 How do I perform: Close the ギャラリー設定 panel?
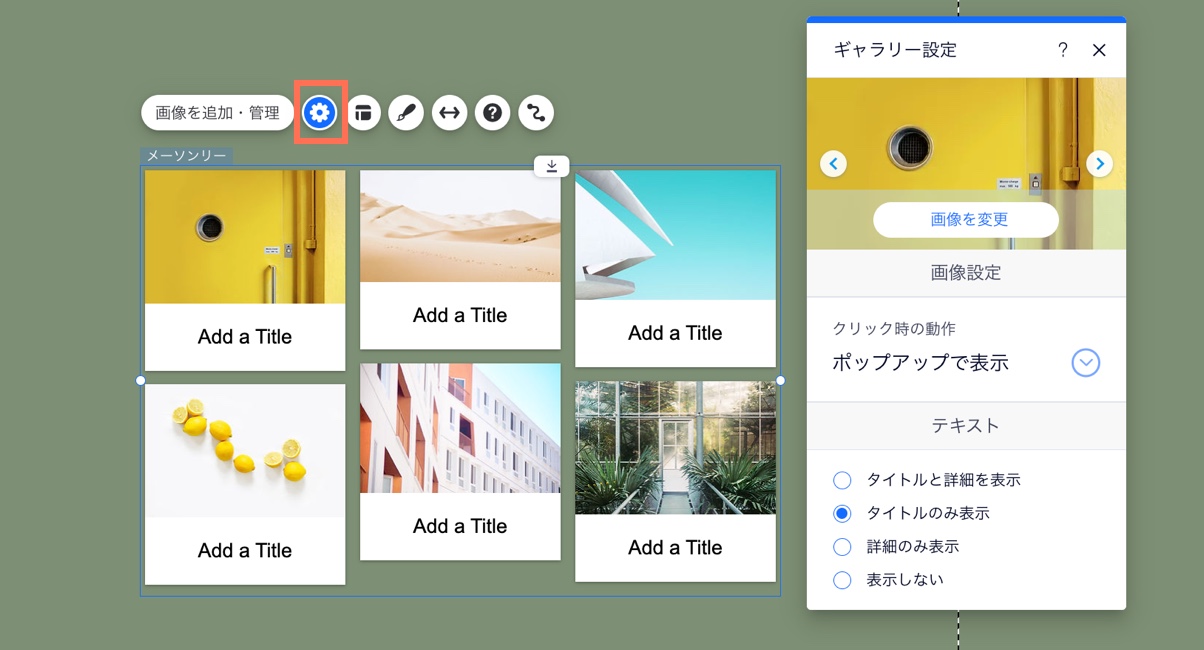pos(1099,50)
